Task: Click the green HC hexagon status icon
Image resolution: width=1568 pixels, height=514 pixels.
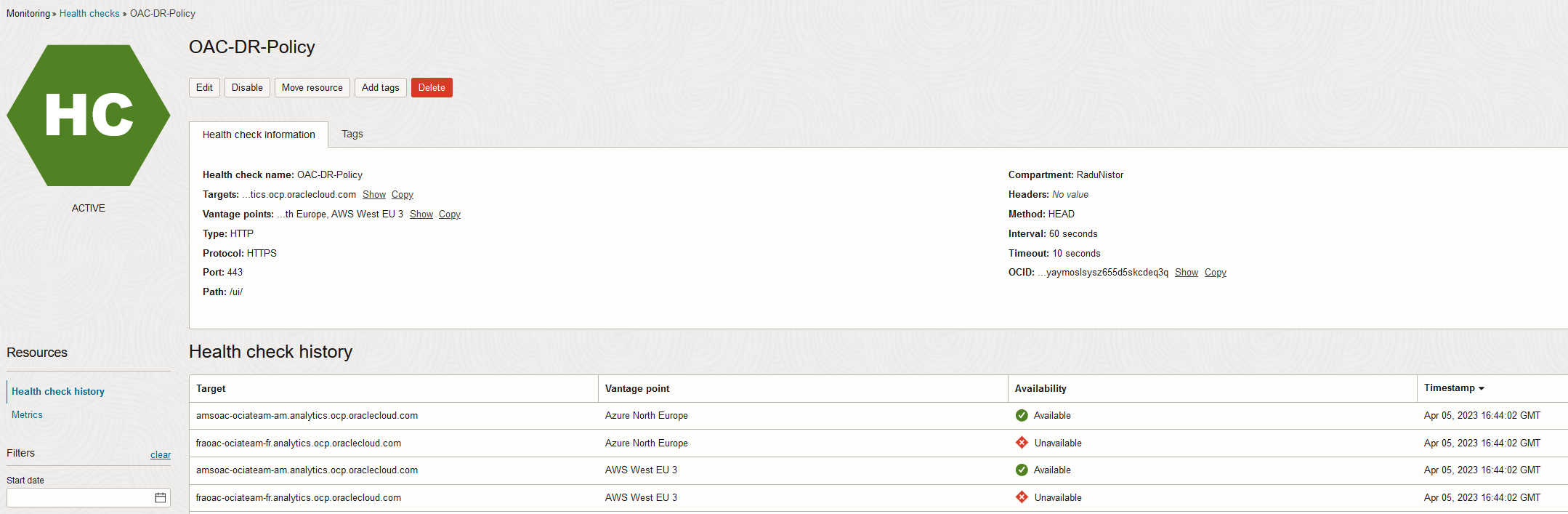Action: pos(89,116)
